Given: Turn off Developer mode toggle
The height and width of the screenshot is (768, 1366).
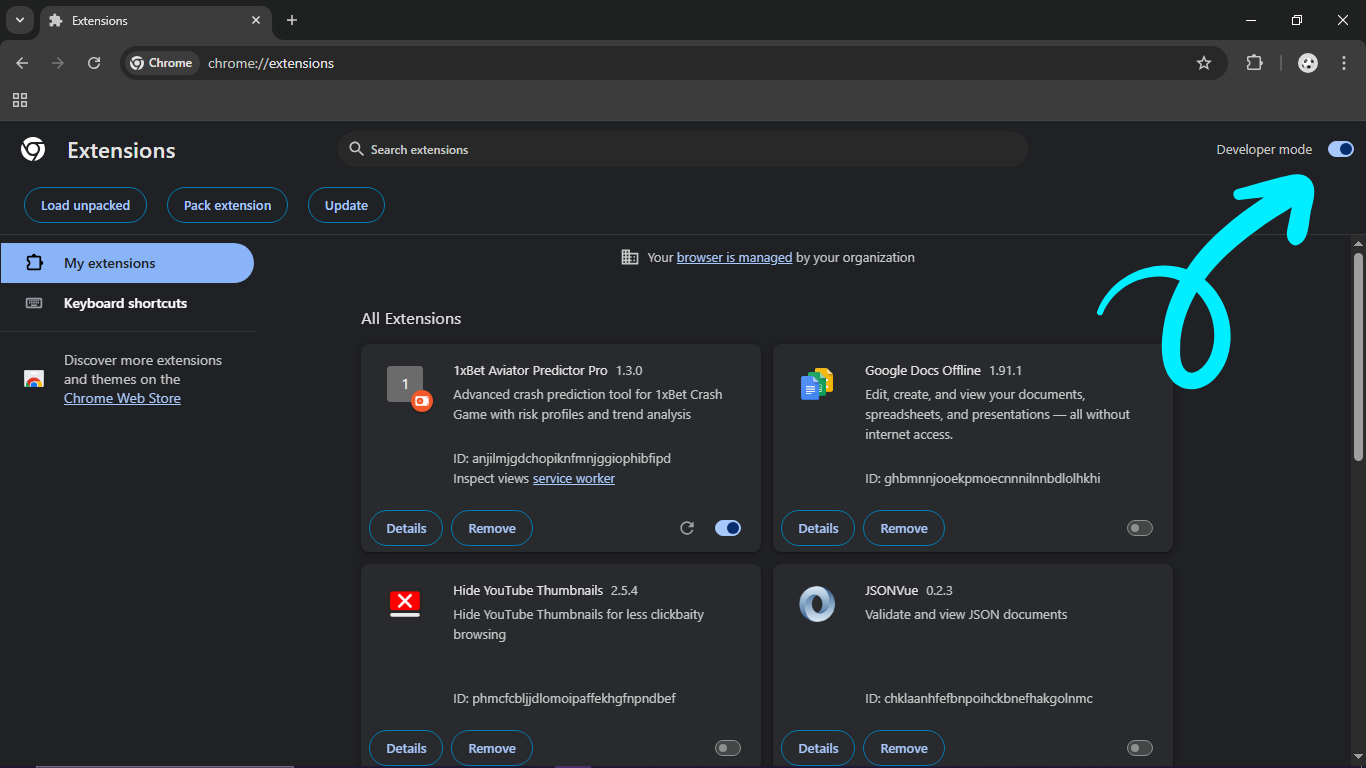Looking at the screenshot, I should click(1340, 149).
